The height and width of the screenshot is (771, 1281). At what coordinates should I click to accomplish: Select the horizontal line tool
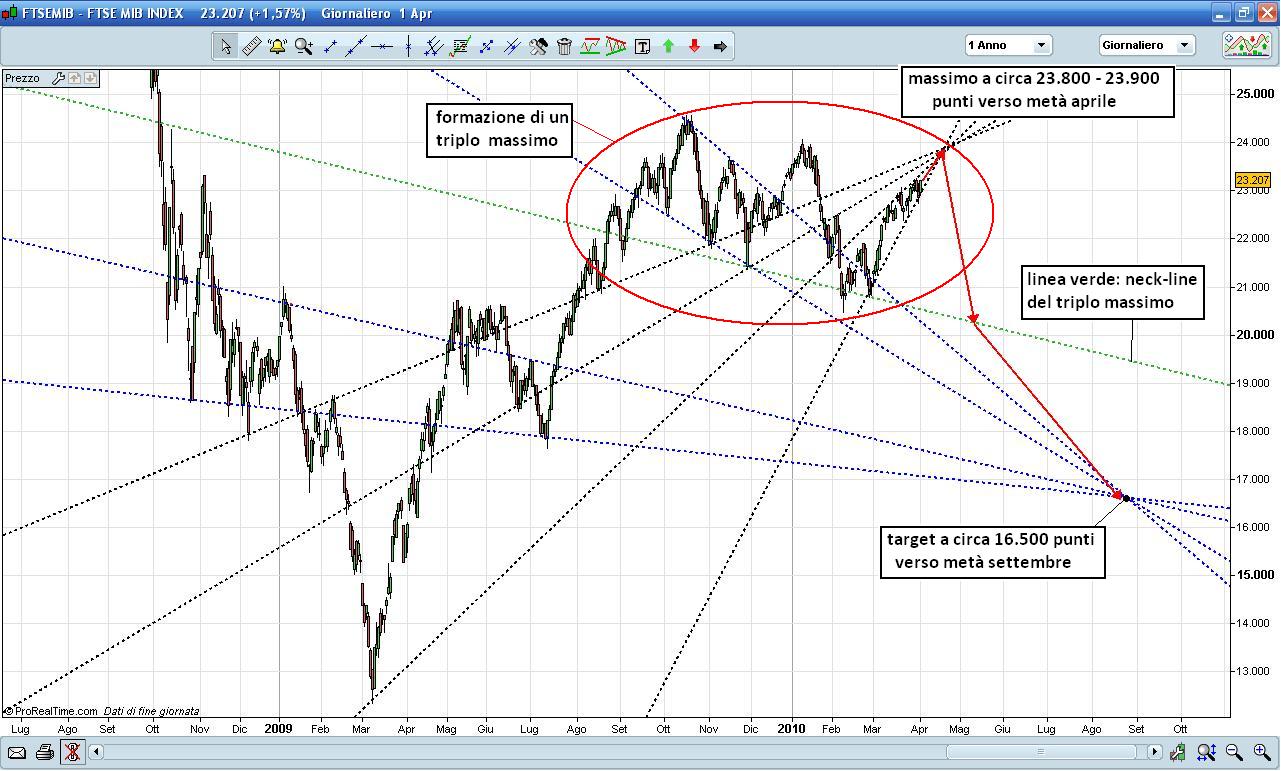pos(382,46)
